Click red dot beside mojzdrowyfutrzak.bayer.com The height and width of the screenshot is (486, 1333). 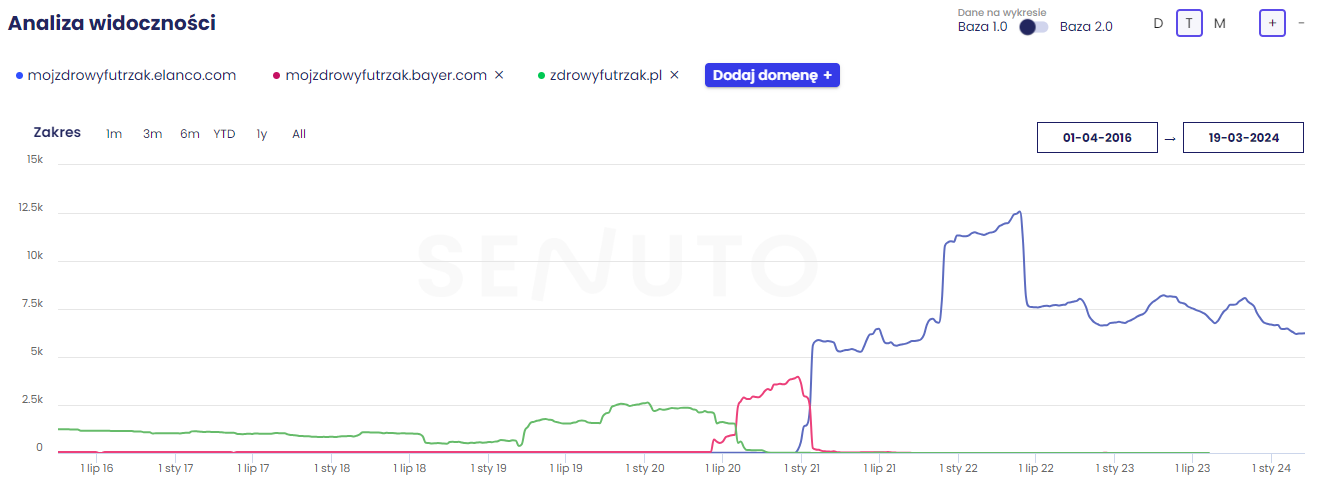pyautogui.click(x=276, y=76)
